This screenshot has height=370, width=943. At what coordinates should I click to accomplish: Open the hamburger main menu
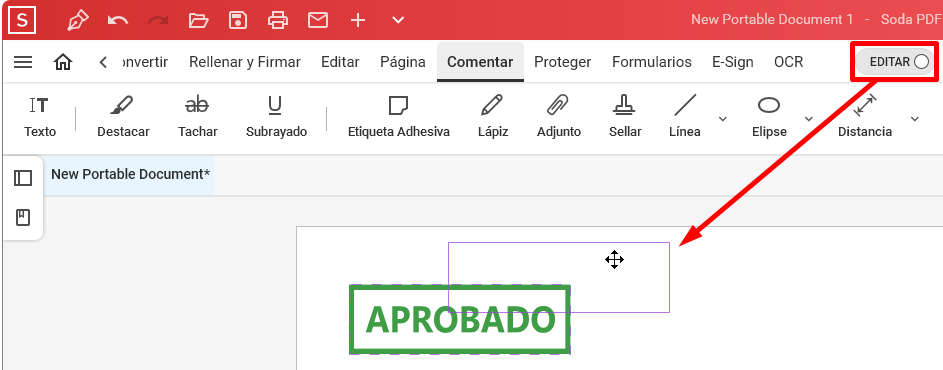pyautogui.click(x=23, y=62)
